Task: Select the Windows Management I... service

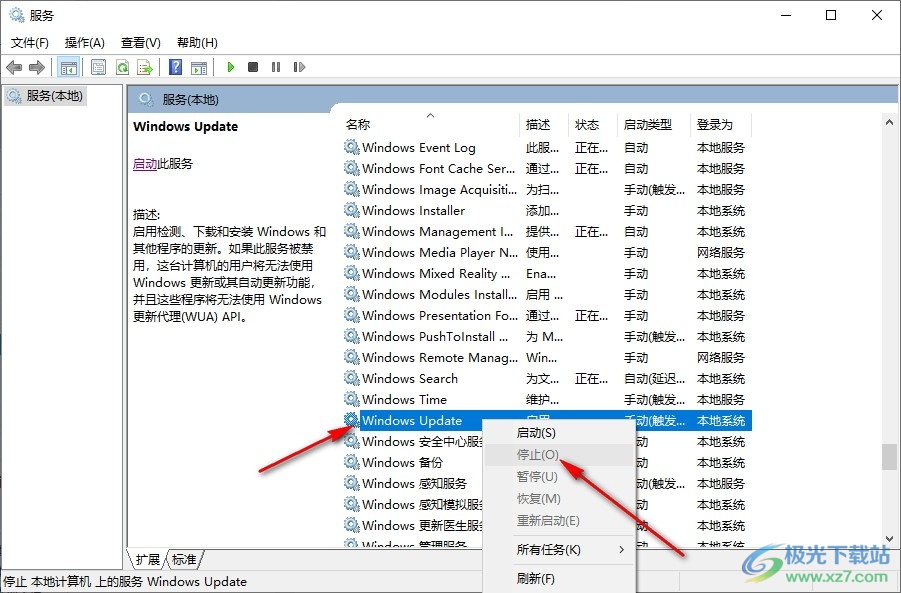Action: tap(438, 232)
